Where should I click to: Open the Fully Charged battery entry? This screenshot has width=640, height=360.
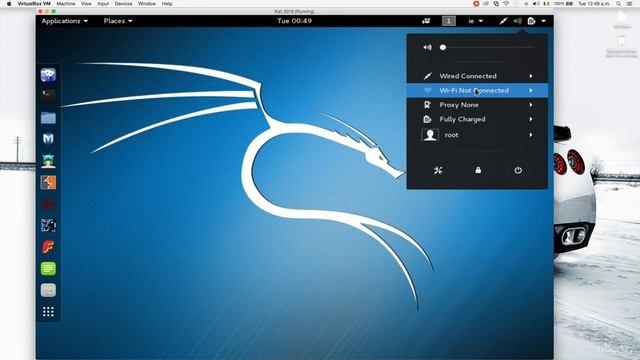477,119
